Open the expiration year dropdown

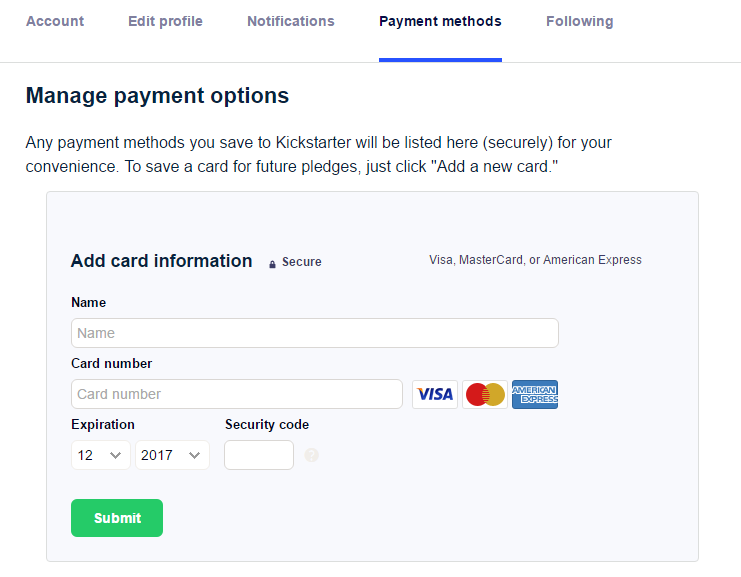click(172, 455)
